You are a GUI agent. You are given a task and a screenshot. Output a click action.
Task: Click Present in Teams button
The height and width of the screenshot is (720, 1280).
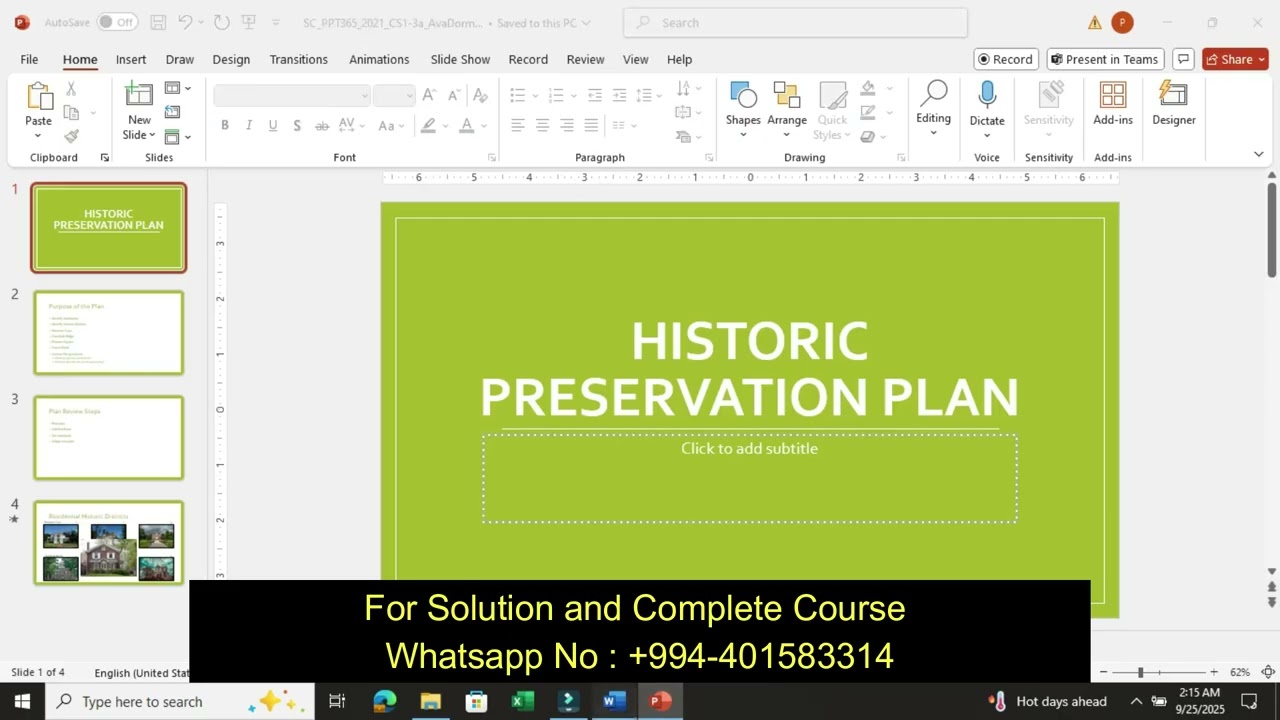pyautogui.click(x=1105, y=59)
